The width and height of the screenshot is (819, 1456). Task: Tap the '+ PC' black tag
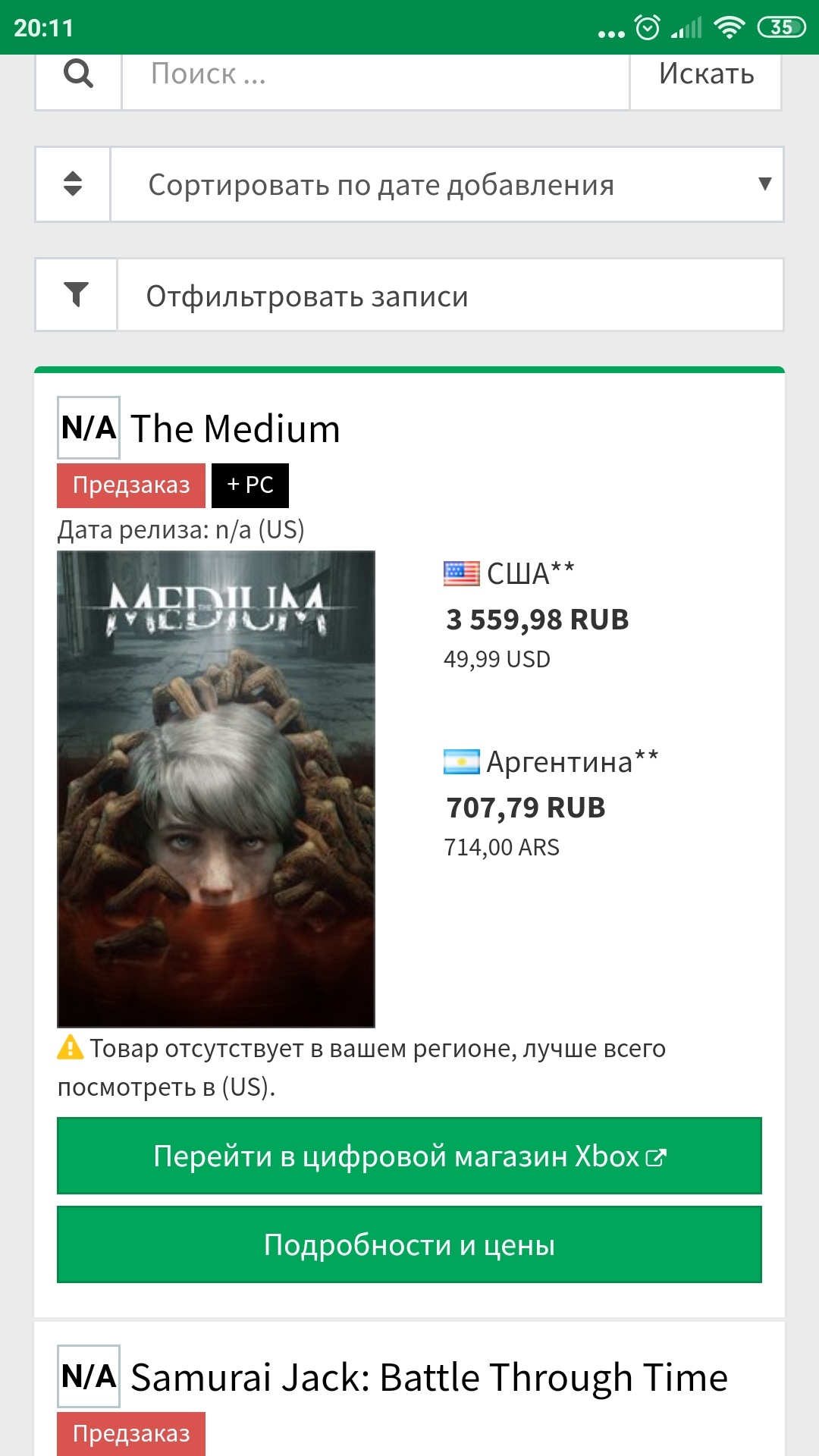click(250, 485)
